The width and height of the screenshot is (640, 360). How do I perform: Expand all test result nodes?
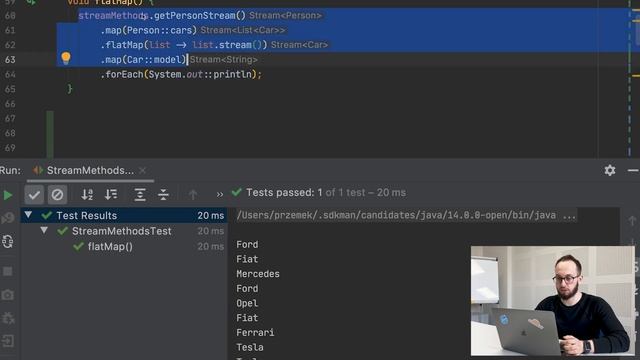[140, 195]
